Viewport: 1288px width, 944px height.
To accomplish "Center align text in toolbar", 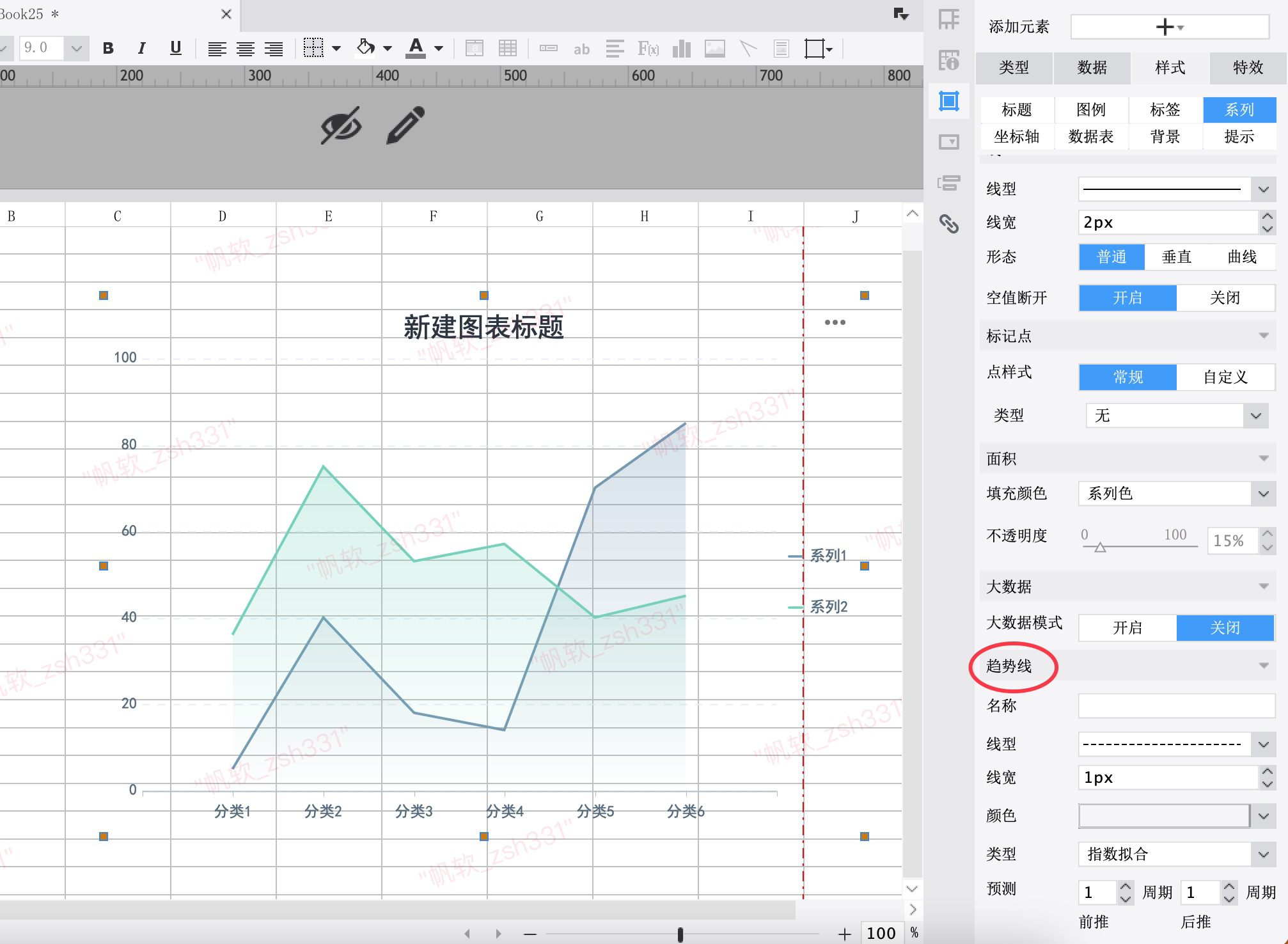I will click(x=246, y=49).
